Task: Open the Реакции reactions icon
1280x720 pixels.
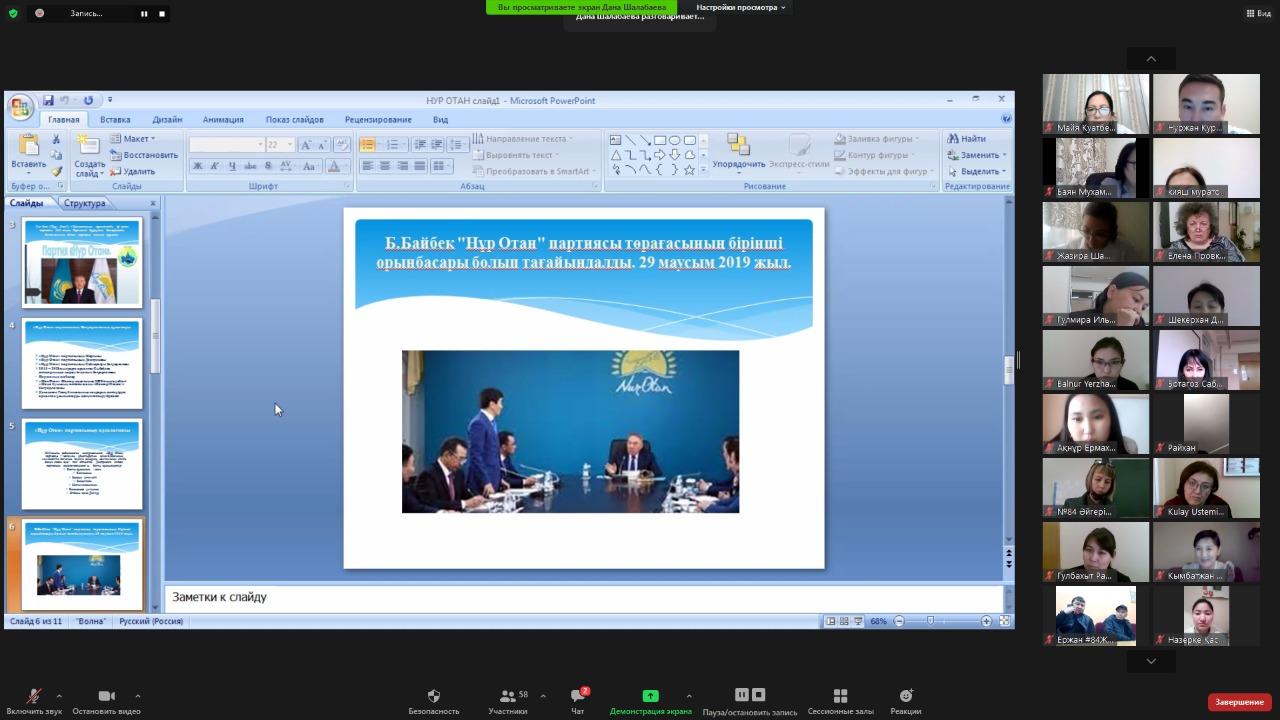Action: 905,697
